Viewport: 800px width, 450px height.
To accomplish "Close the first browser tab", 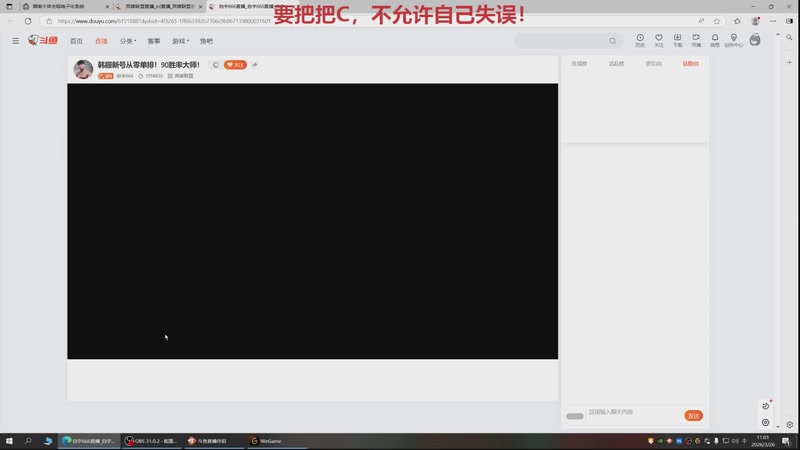I will 107,7.
